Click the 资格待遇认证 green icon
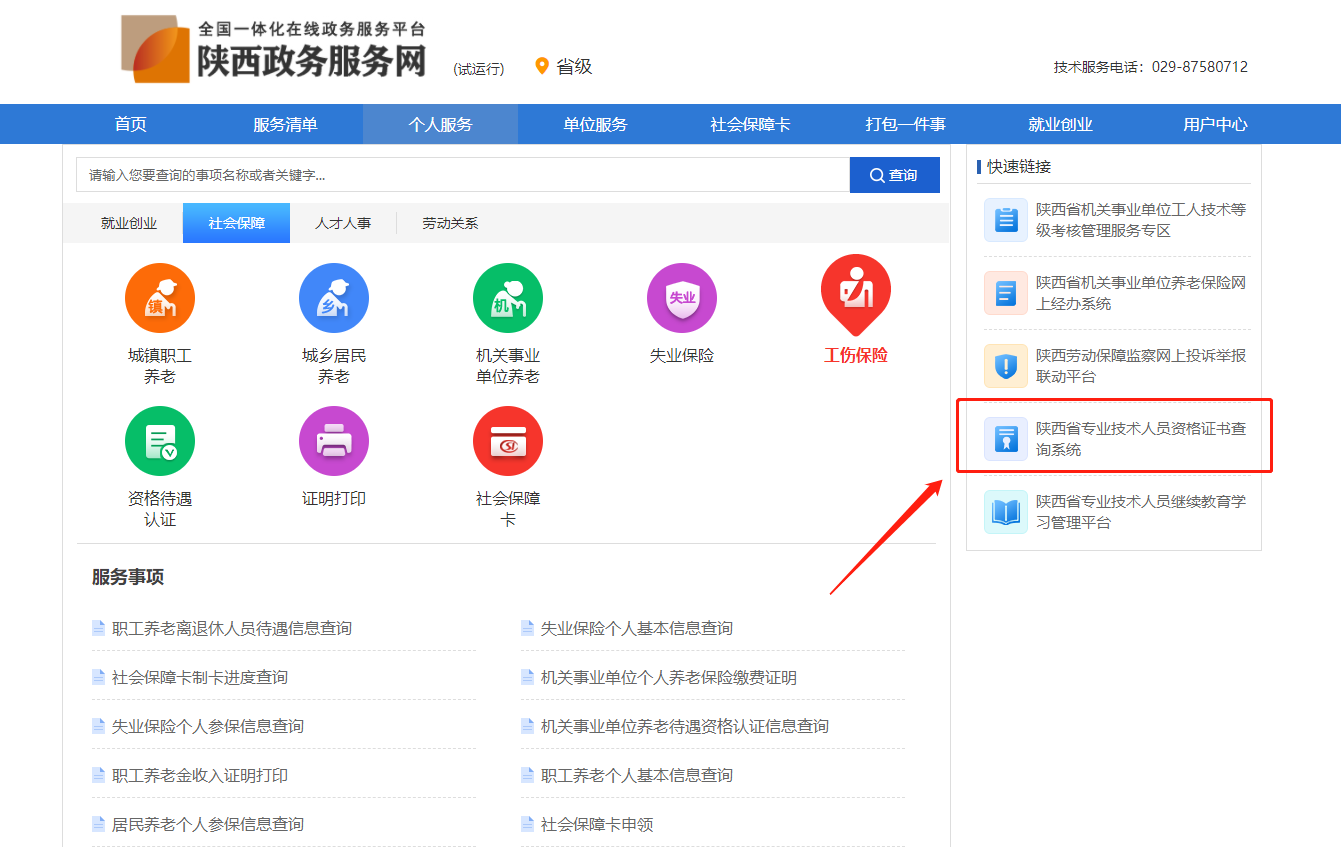This screenshot has height=847, width=1341. coord(160,441)
